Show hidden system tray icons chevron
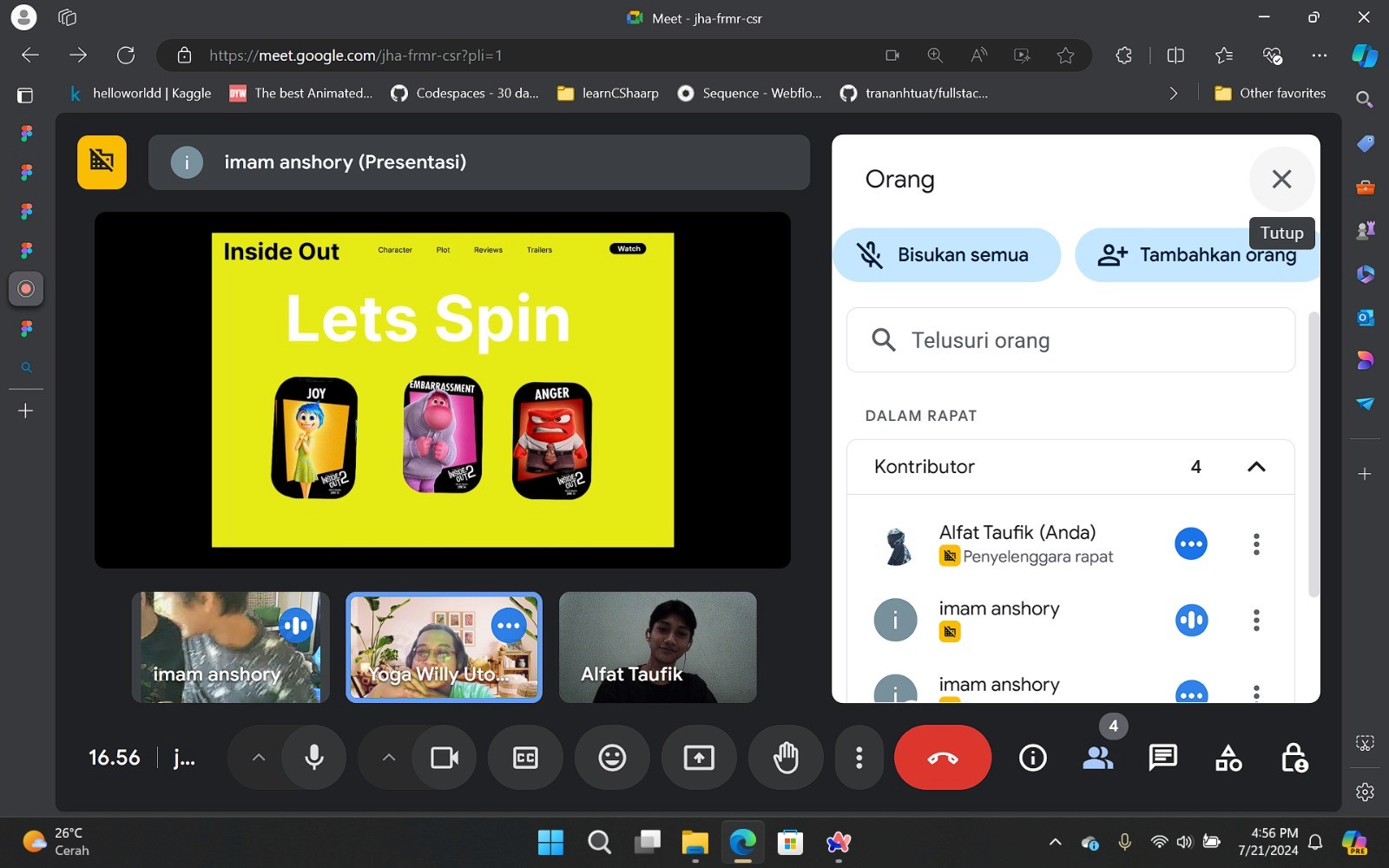The width and height of the screenshot is (1389, 868). [1055, 842]
